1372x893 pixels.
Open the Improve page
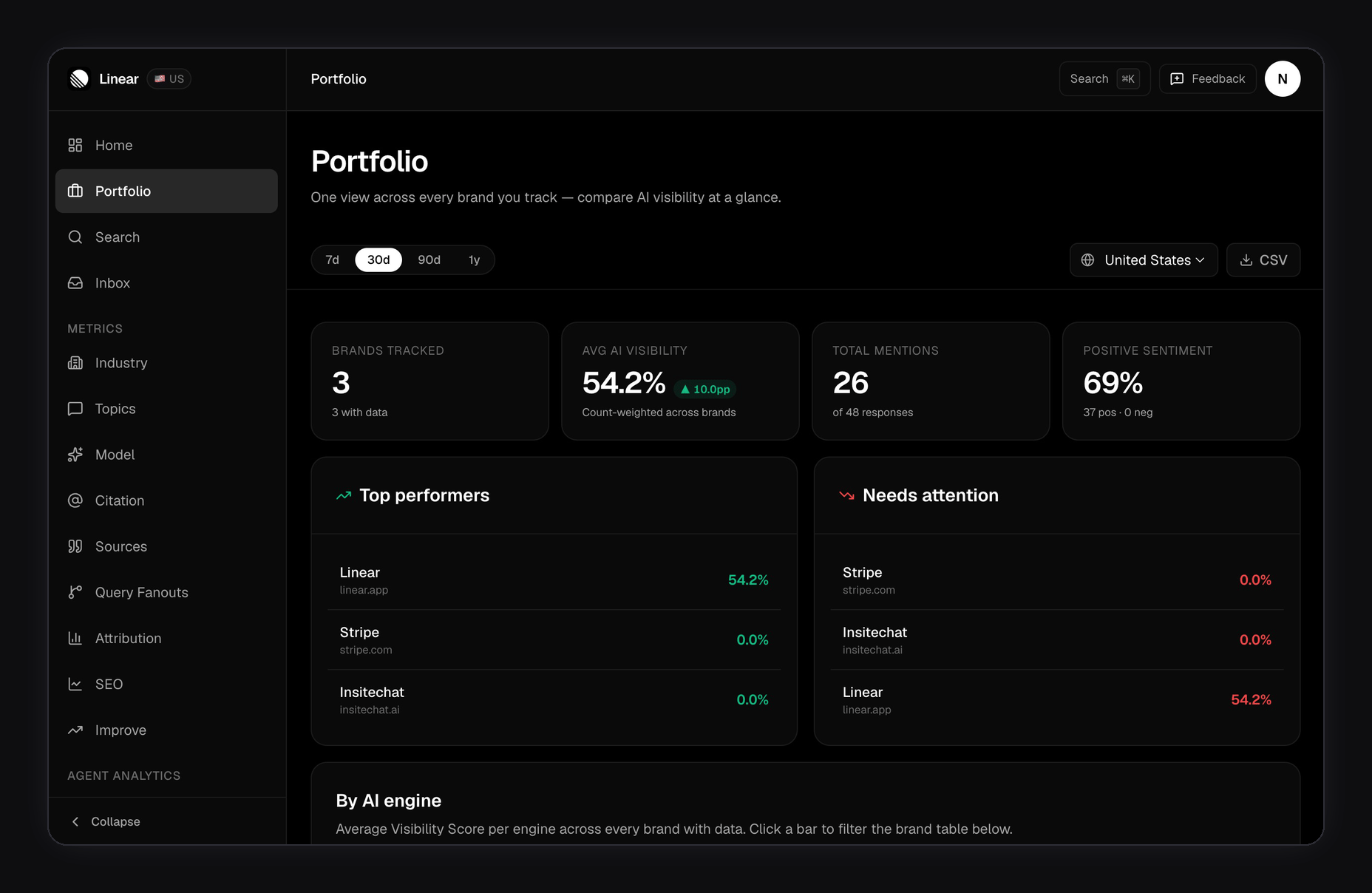tap(166, 729)
